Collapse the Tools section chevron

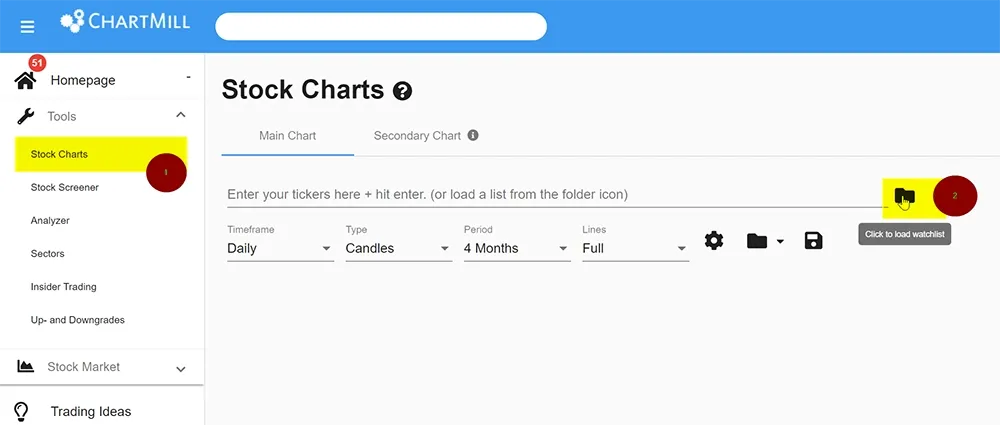coord(180,116)
